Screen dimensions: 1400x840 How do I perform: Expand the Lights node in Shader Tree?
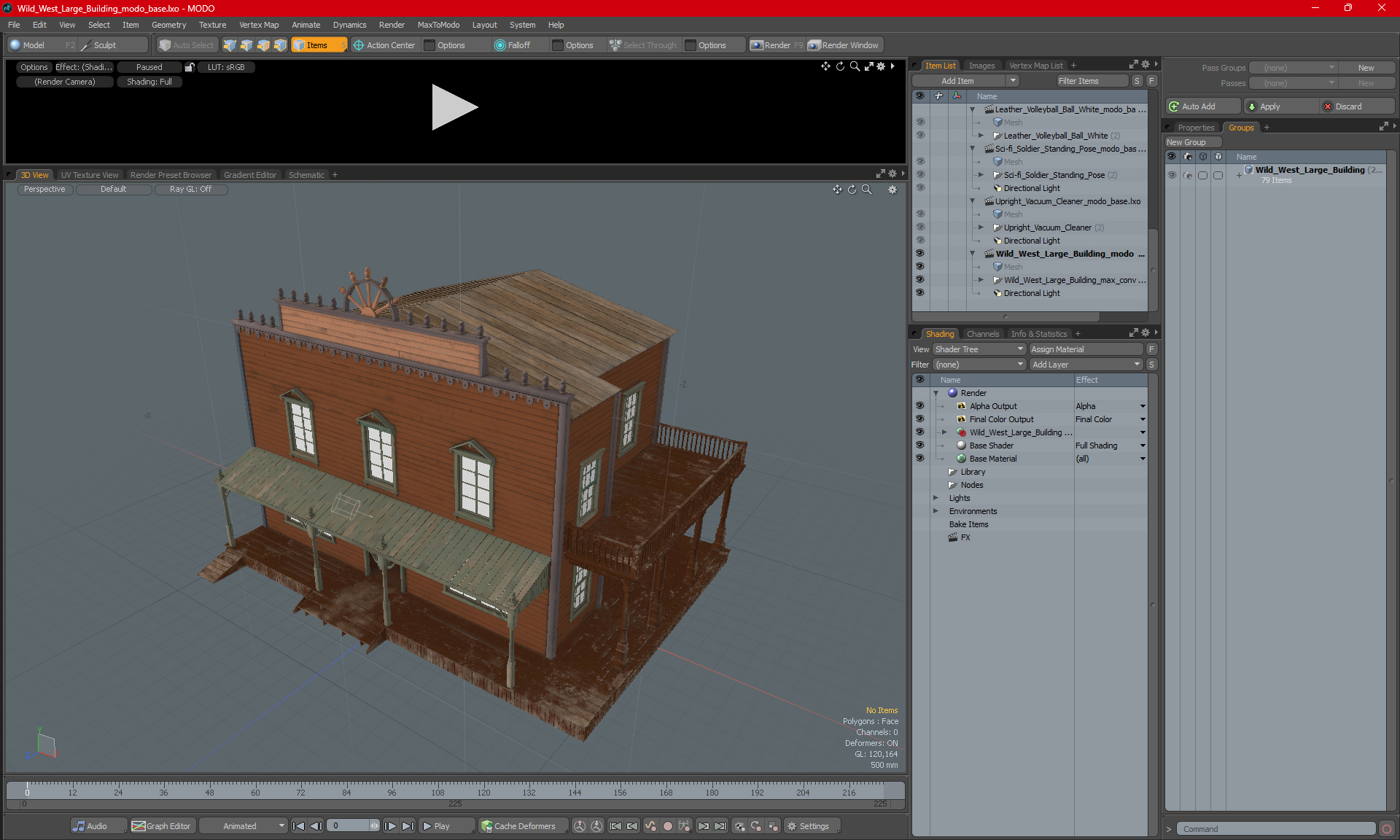tap(936, 498)
